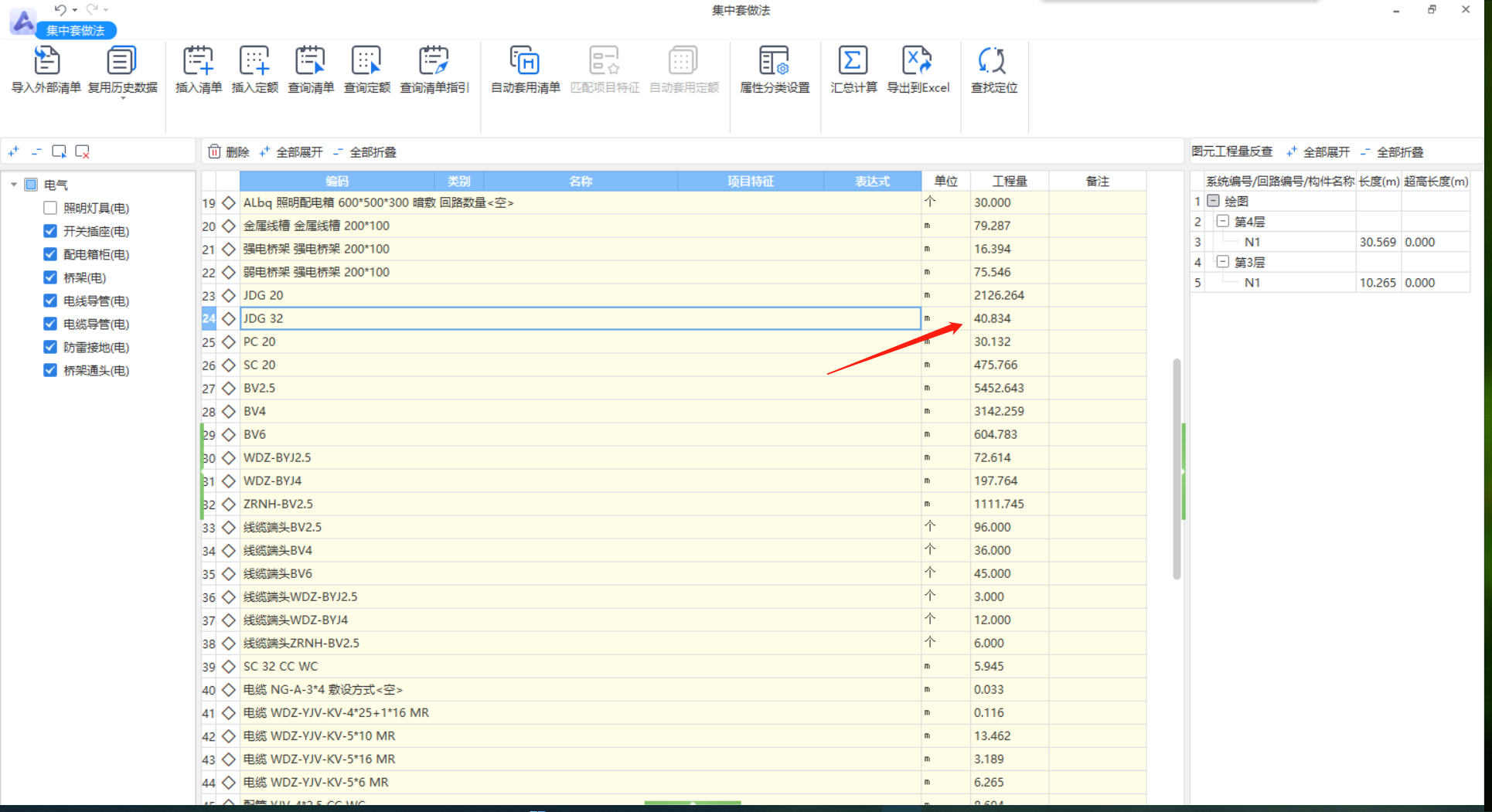Click diamond icon in row 33 线缆端头BV2.5
Screen dimensions: 1492x812
click(228, 527)
